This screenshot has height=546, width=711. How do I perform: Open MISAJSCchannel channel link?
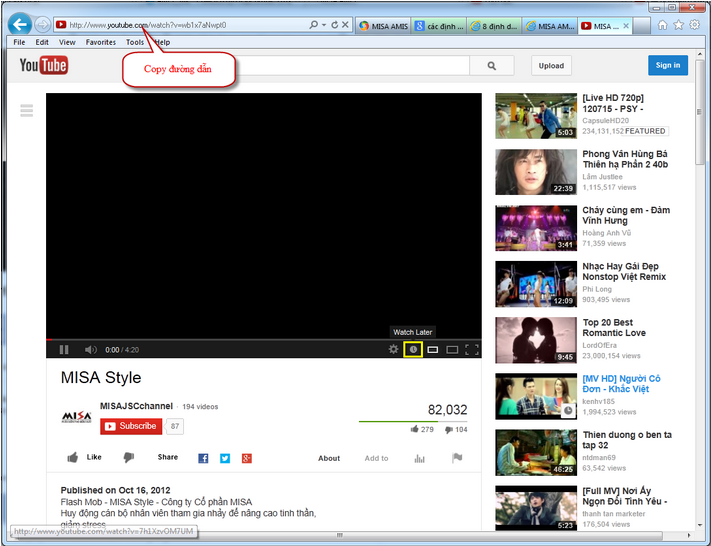(x=136, y=406)
